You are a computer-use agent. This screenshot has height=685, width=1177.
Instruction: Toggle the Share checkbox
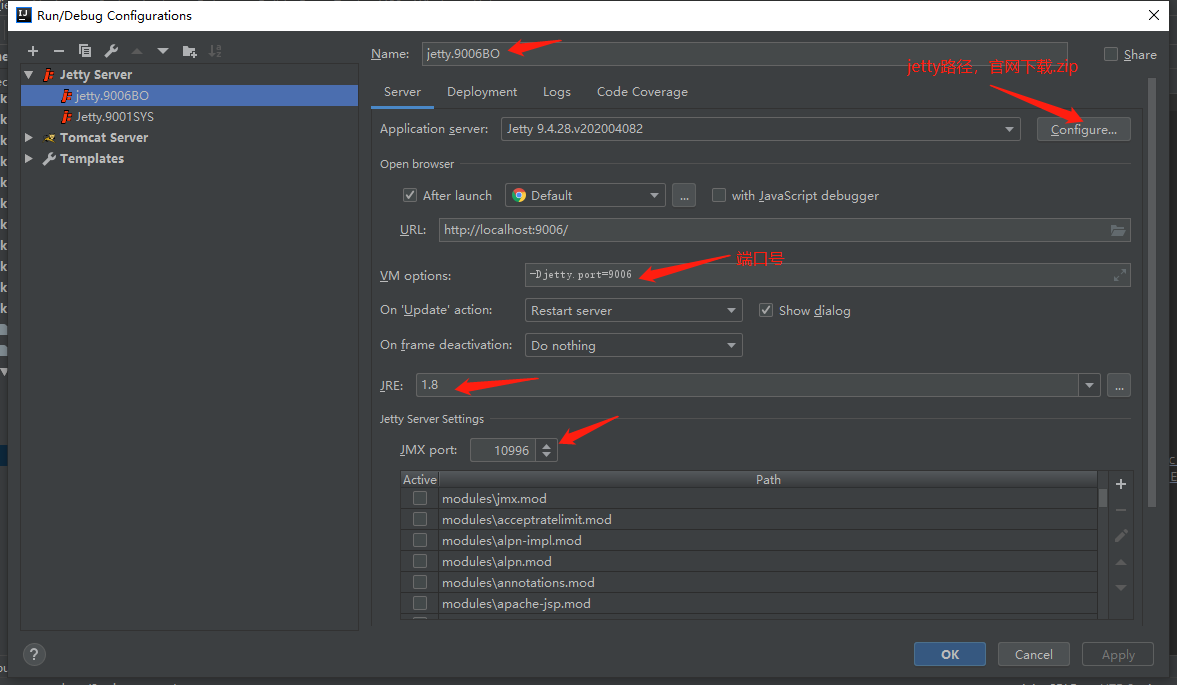(1111, 54)
